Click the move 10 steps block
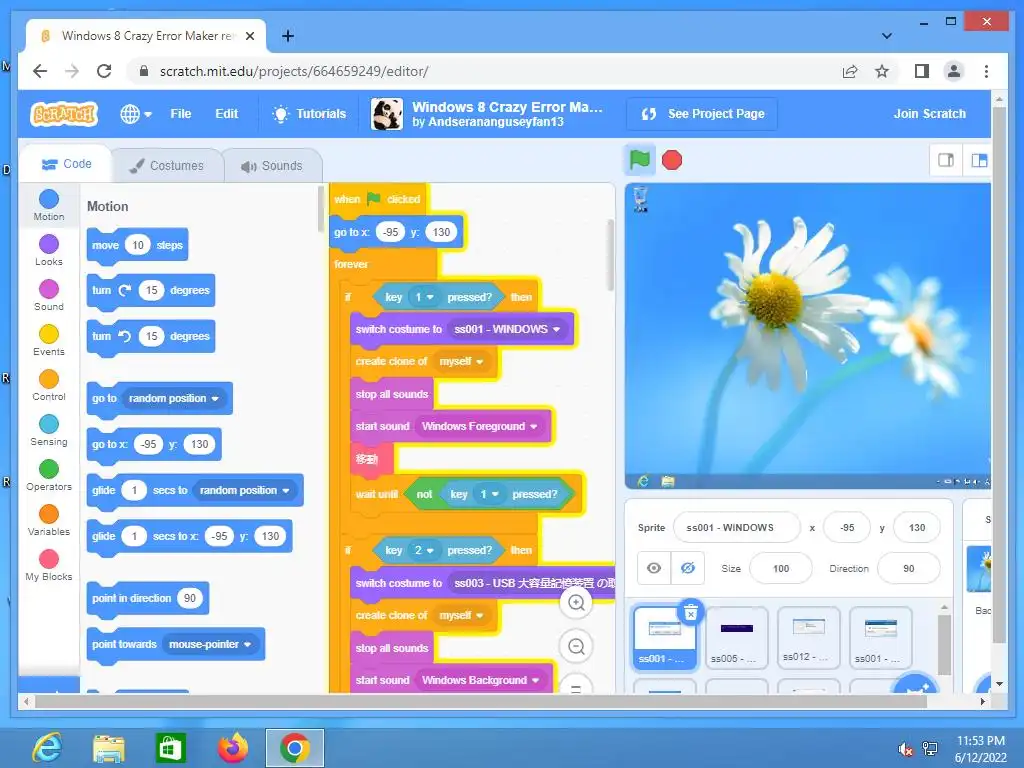This screenshot has width=1024, height=768. tap(137, 246)
